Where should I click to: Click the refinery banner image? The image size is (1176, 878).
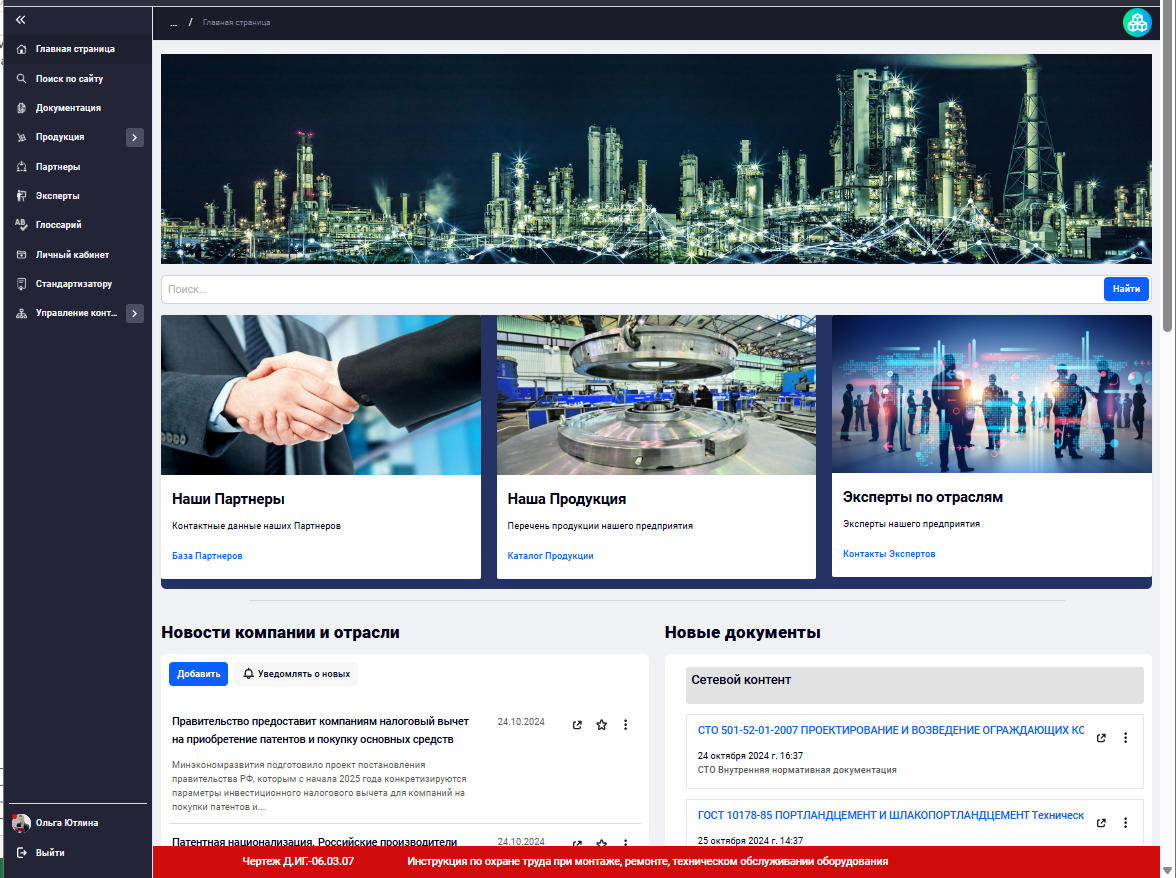(656, 158)
